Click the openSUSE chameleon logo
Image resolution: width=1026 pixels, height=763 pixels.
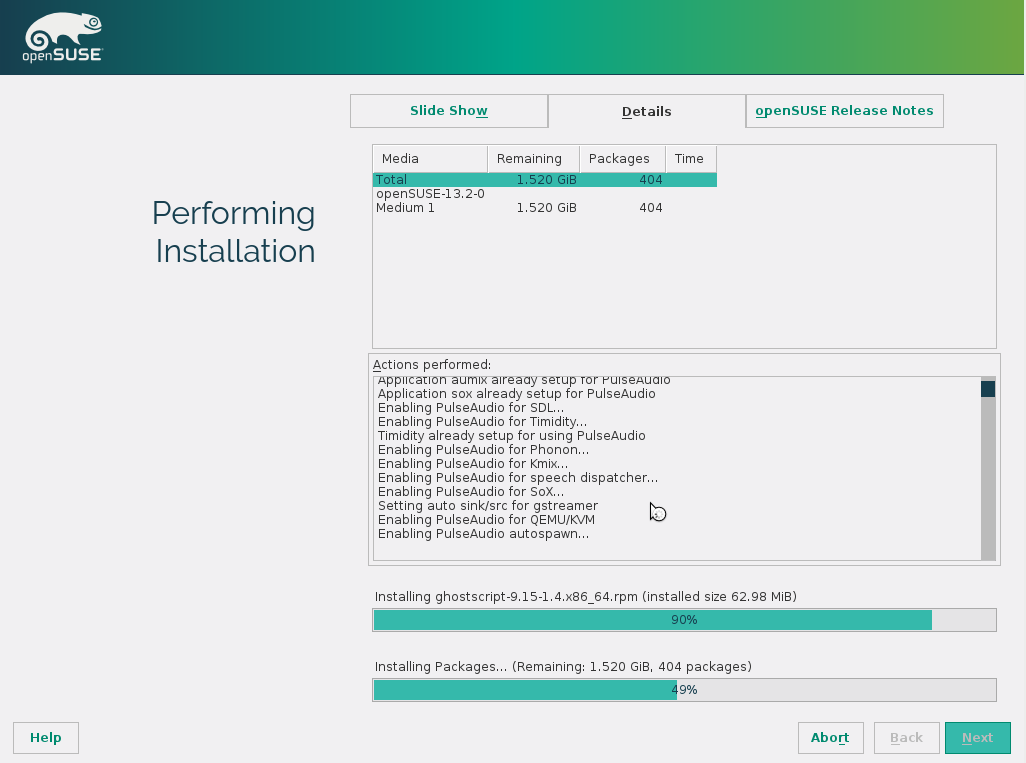coord(63,37)
